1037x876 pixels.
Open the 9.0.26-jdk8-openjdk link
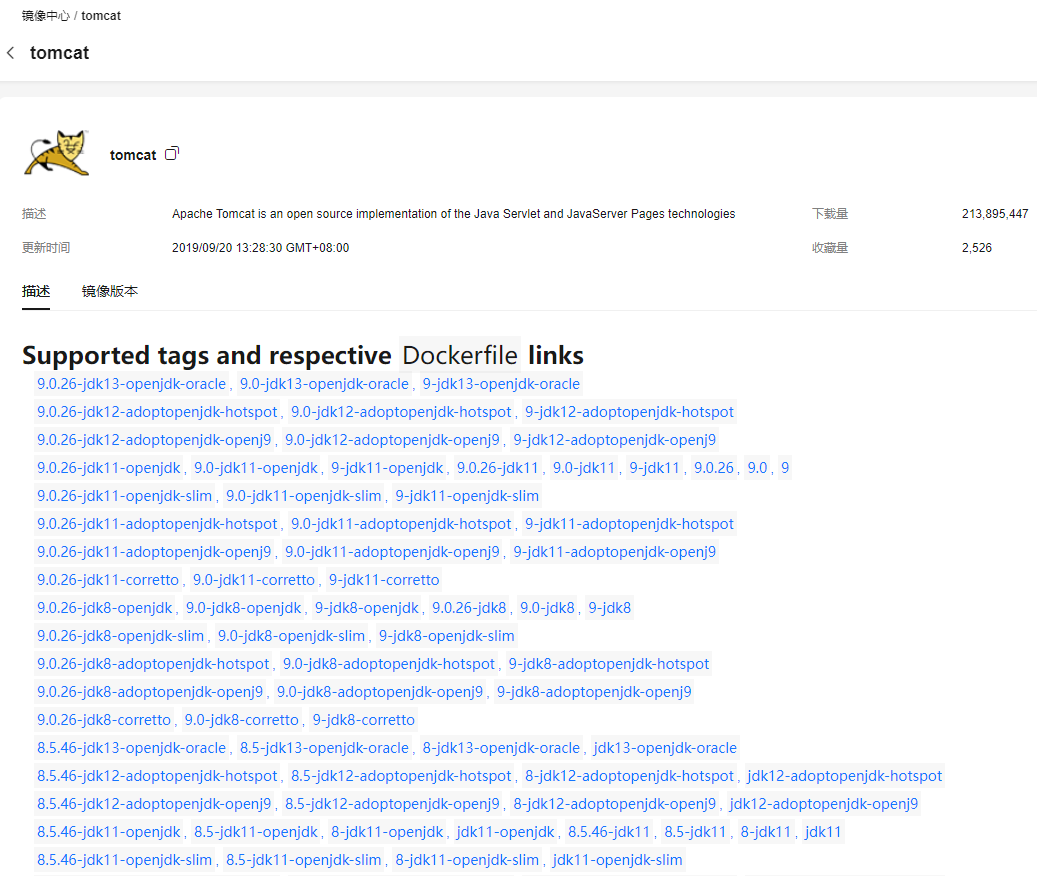pos(105,608)
